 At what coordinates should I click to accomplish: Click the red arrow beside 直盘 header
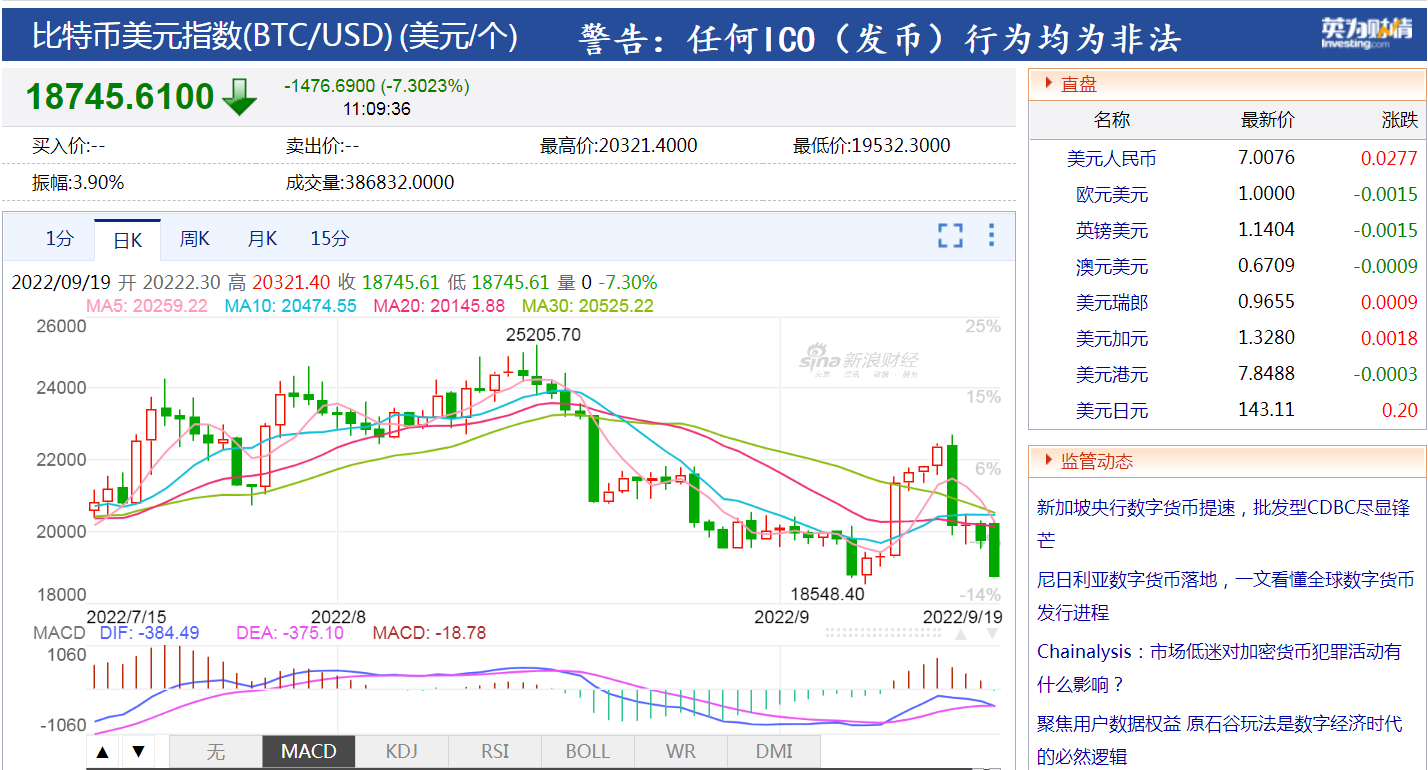click(1047, 84)
